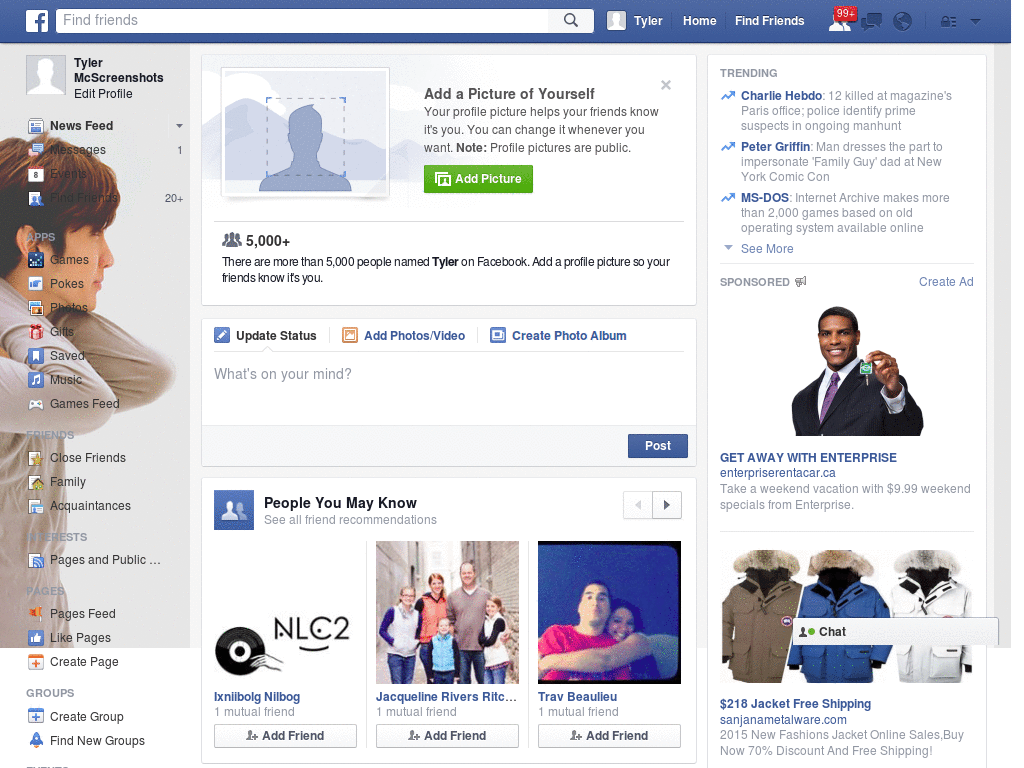Open the Pokes sidebar icon
1024x768 pixels.
[x=36, y=284]
